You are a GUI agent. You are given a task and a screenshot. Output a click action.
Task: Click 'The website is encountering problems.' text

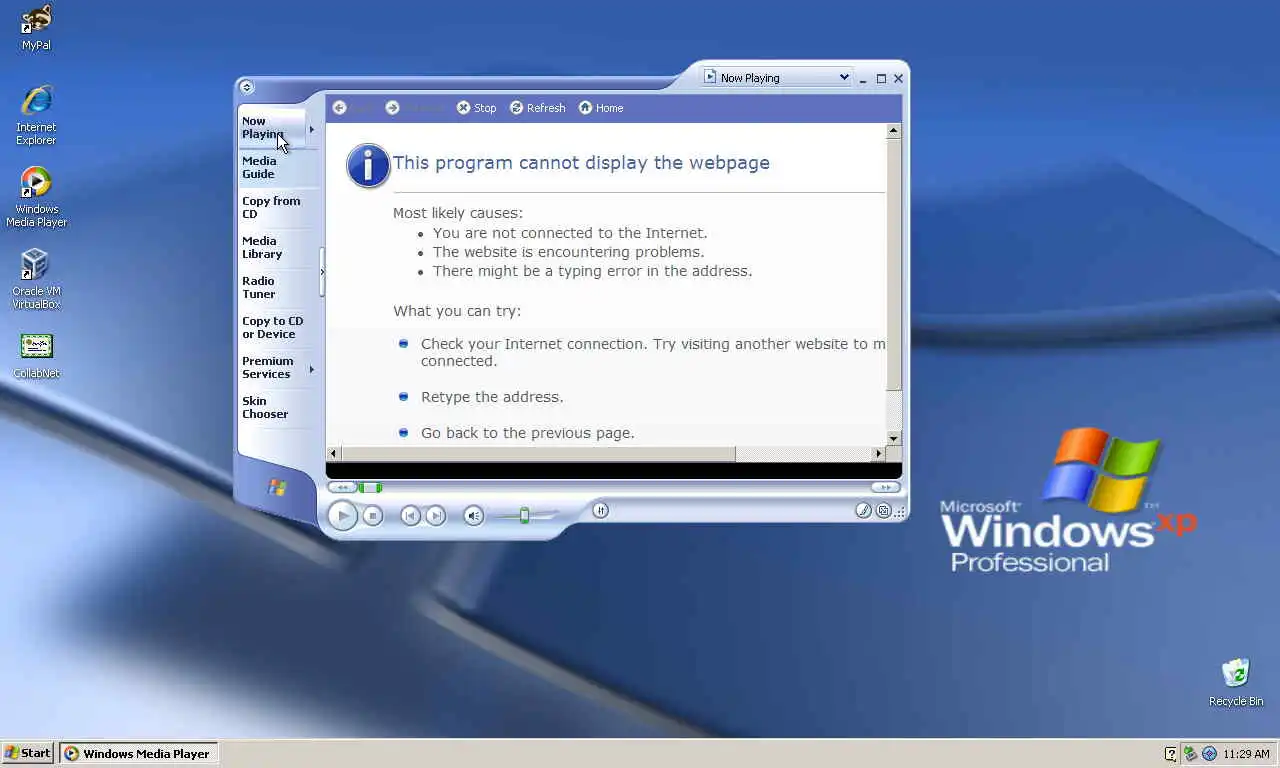click(x=569, y=252)
